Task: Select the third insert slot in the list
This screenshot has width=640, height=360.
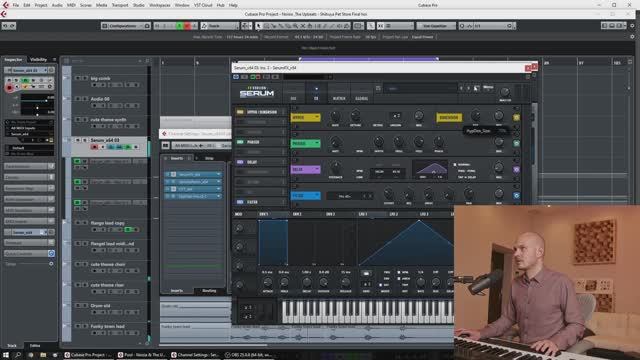Action: point(193,189)
